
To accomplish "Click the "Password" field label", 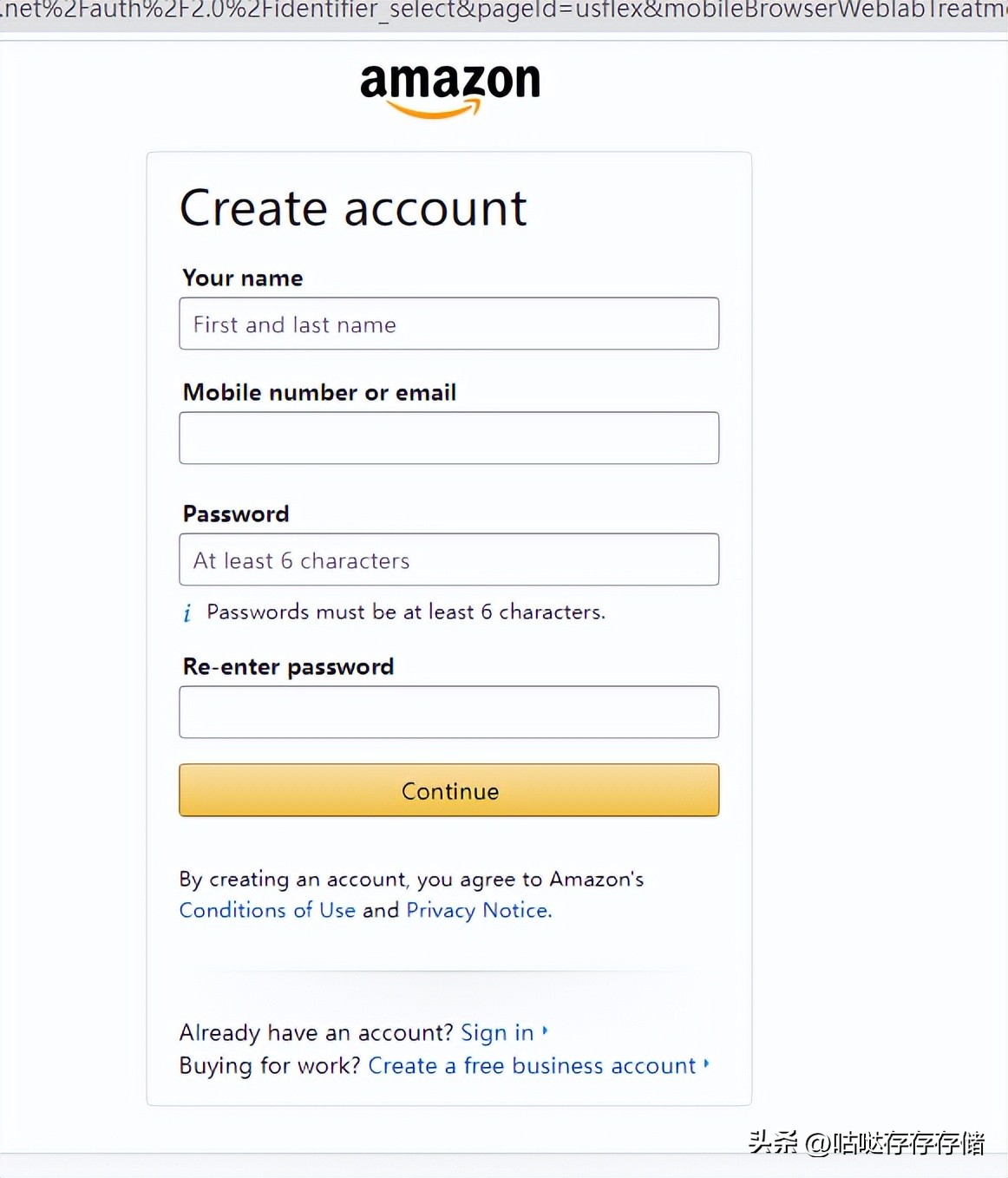I will click(x=236, y=514).
